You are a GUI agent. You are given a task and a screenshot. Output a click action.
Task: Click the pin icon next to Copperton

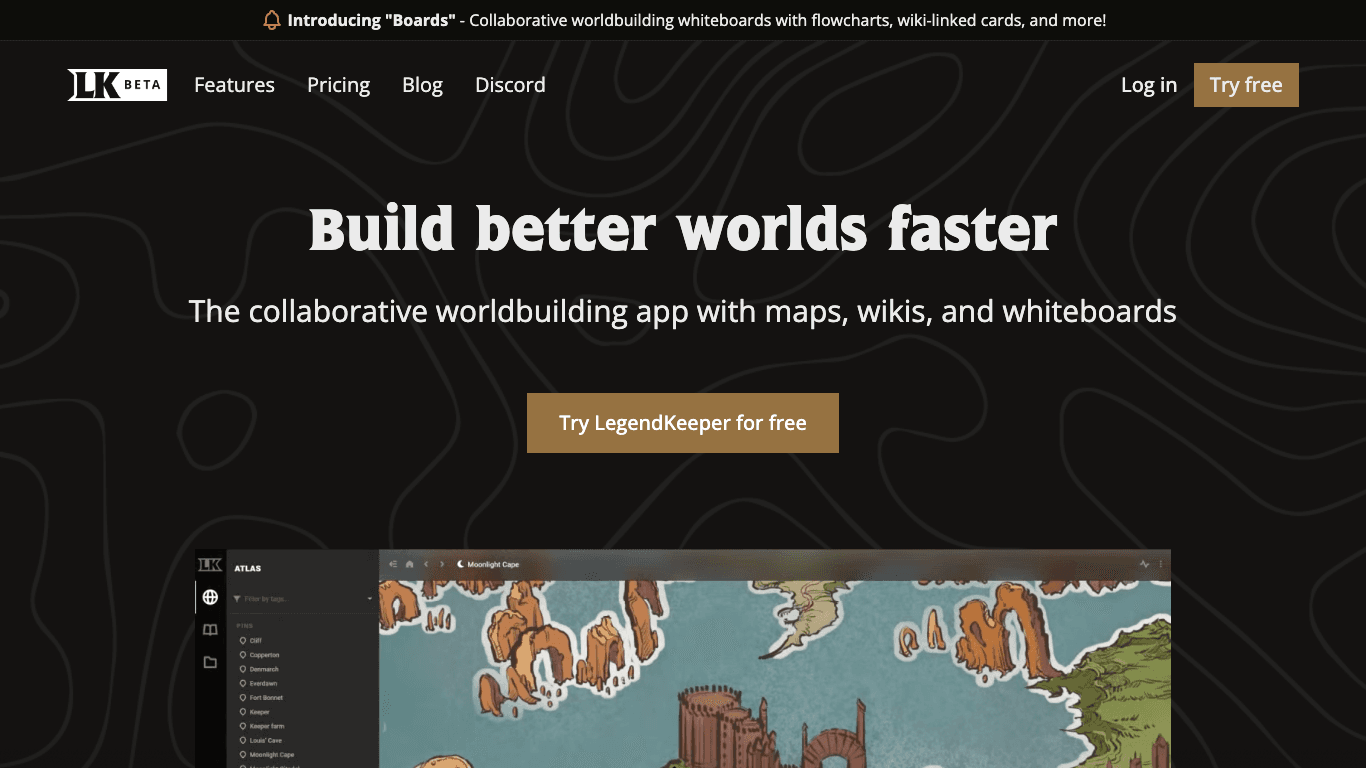pos(242,655)
